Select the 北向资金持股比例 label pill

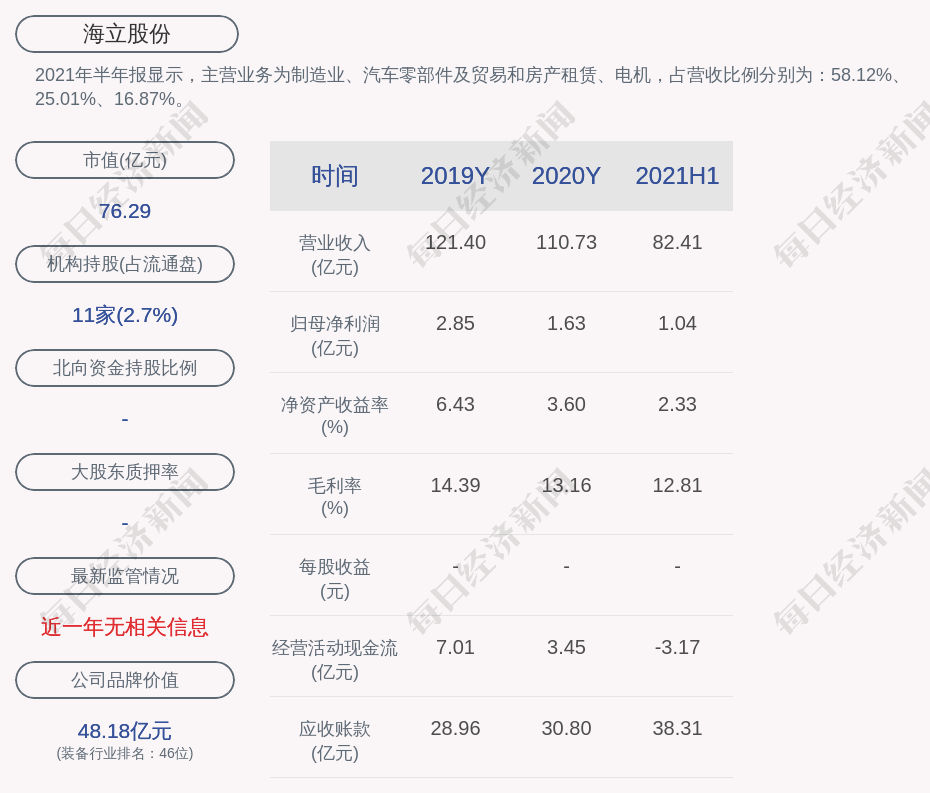[125, 368]
